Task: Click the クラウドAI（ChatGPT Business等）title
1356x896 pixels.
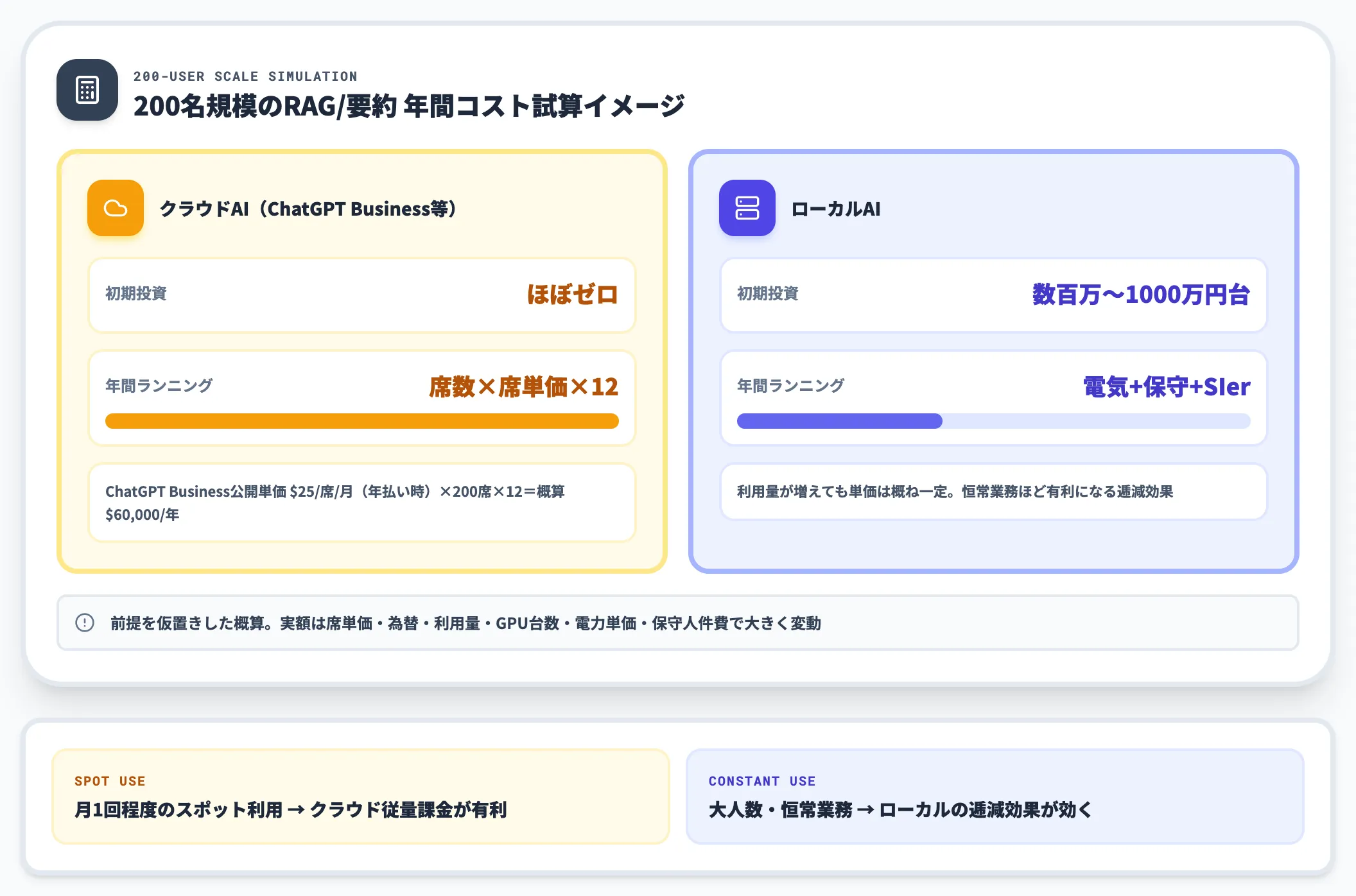Action: [x=309, y=209]
